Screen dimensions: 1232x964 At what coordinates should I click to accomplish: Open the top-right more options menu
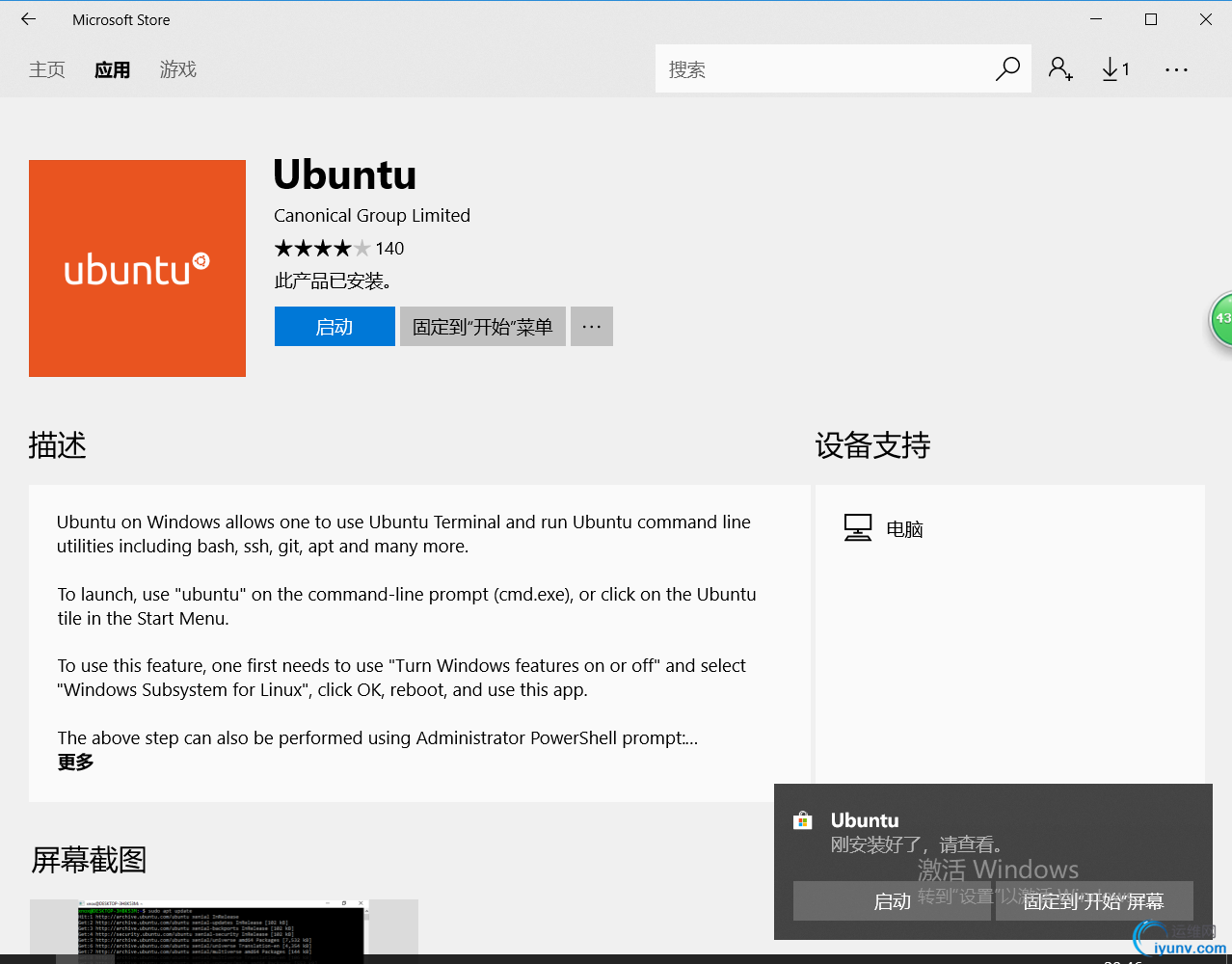coord(1176,69)
